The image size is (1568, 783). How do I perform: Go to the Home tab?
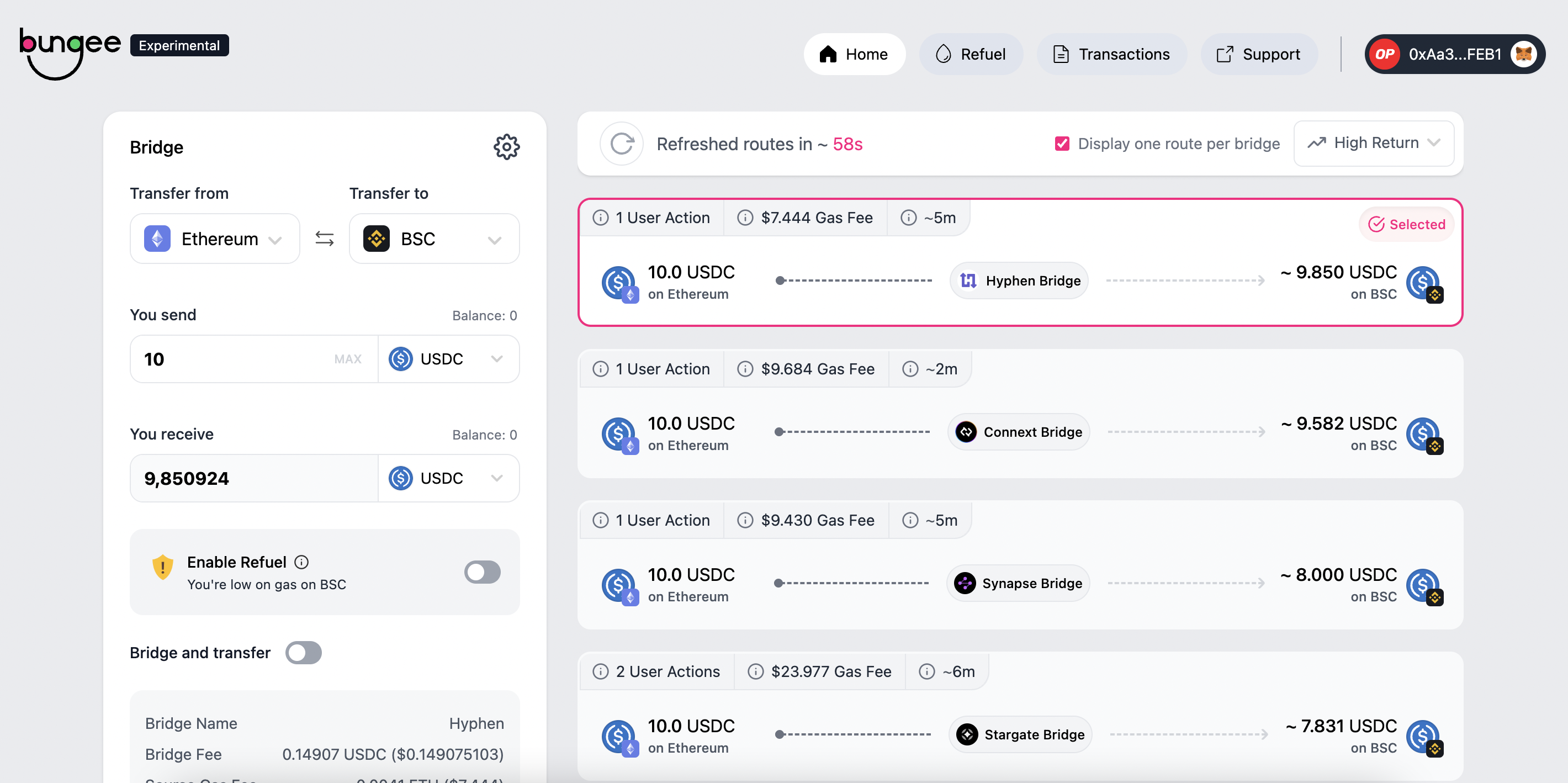(x=854, y=54)
